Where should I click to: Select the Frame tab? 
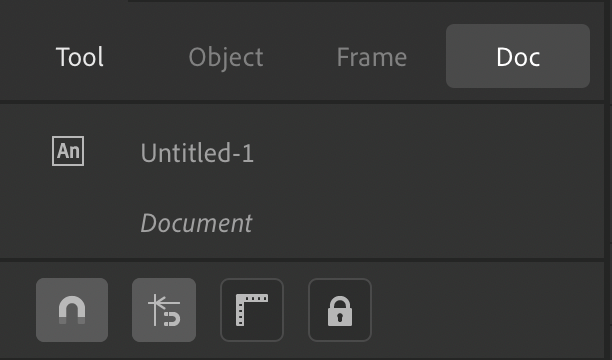(372, 57)
